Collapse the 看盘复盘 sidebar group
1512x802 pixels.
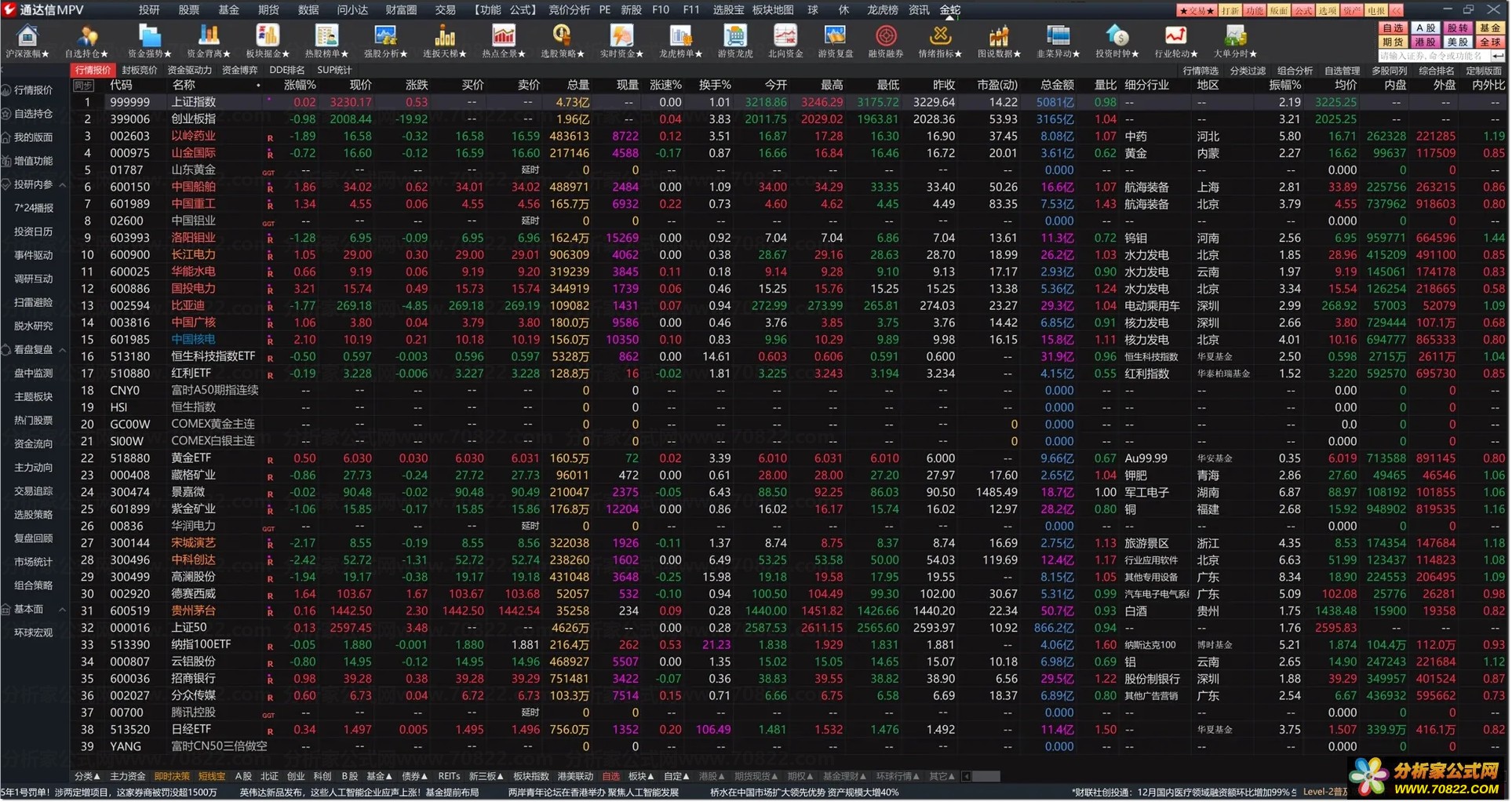tap(63, 350)
